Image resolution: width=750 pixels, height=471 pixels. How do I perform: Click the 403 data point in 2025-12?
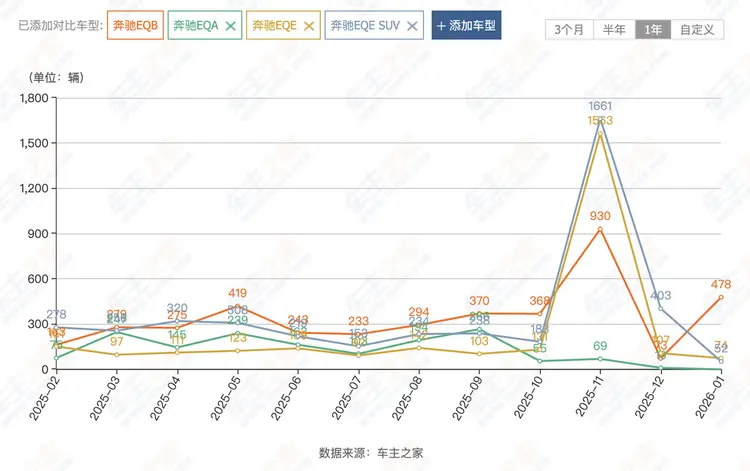click(661, 308)
